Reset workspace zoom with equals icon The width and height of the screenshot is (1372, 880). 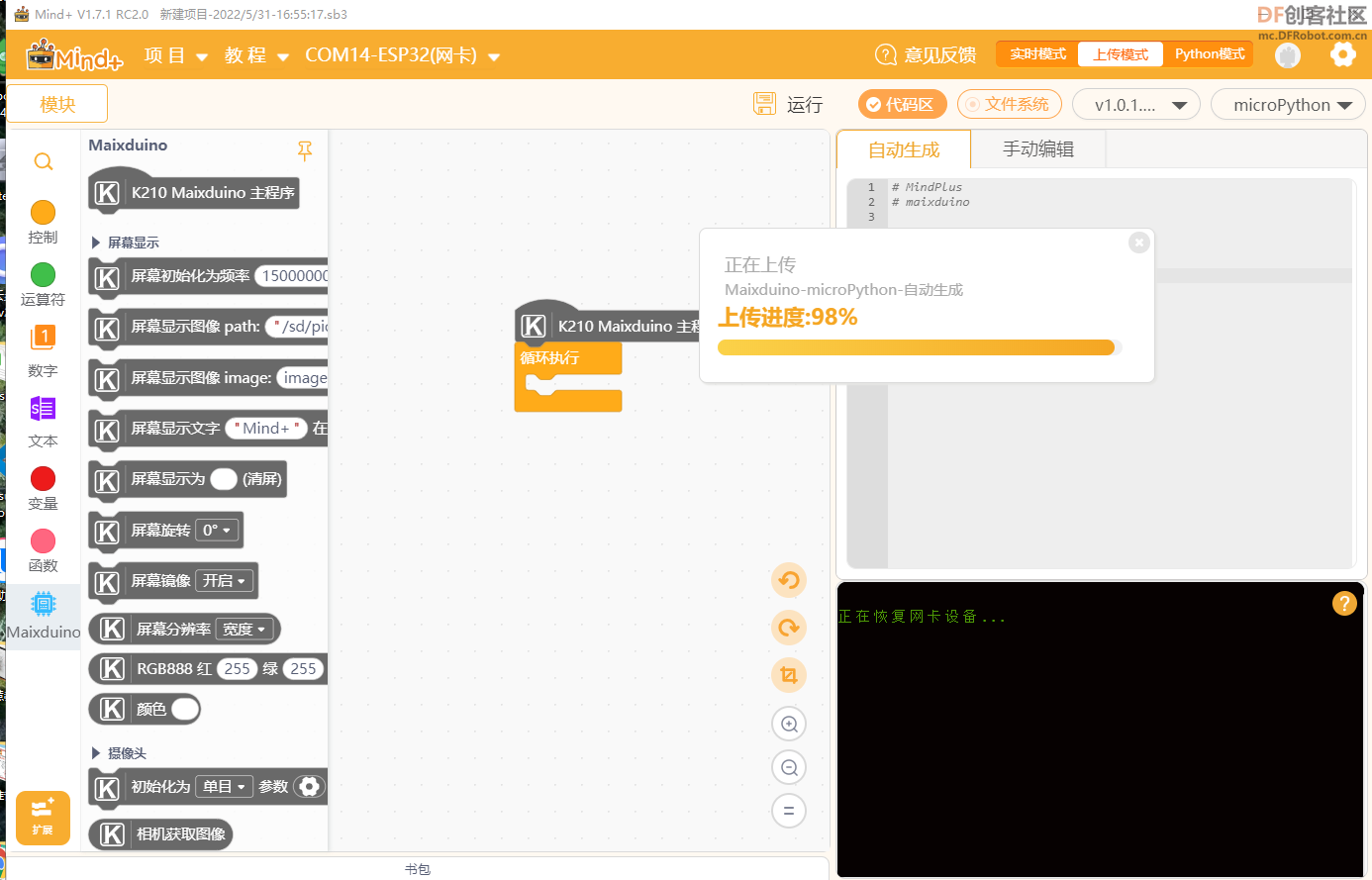coord(789,811)
